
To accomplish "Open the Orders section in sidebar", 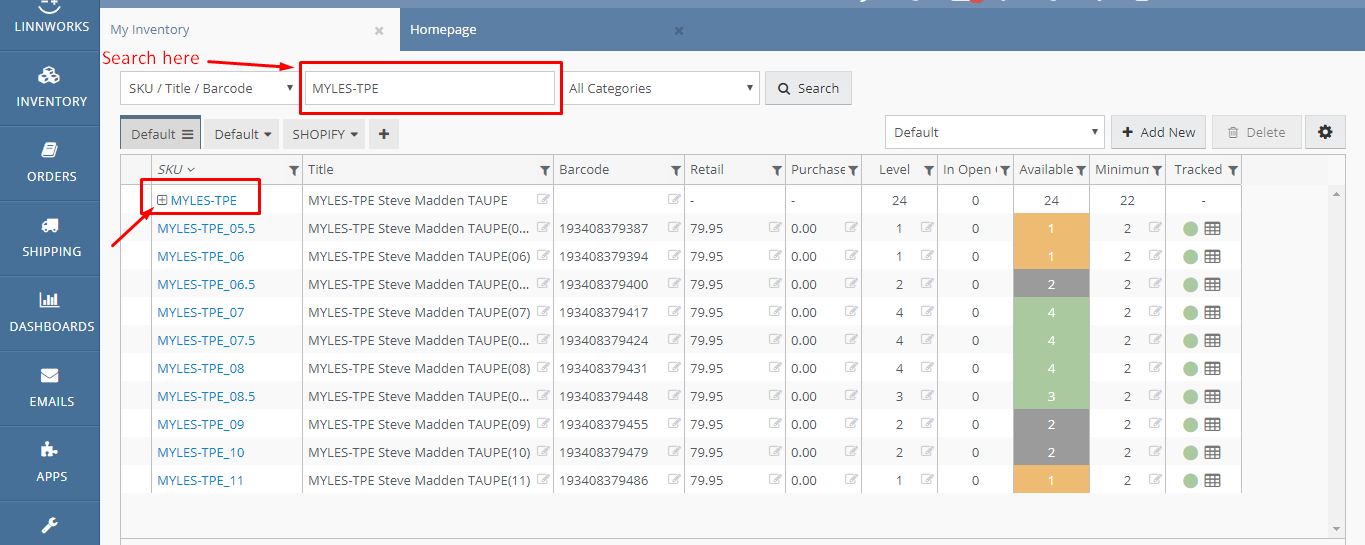I will [50, 163].
